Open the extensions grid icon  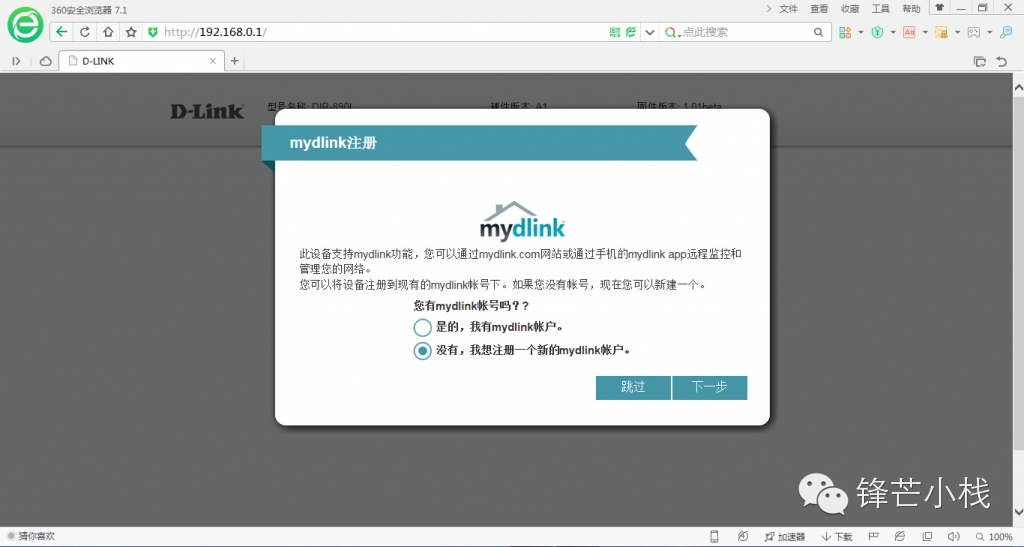(x=845, y=32)
